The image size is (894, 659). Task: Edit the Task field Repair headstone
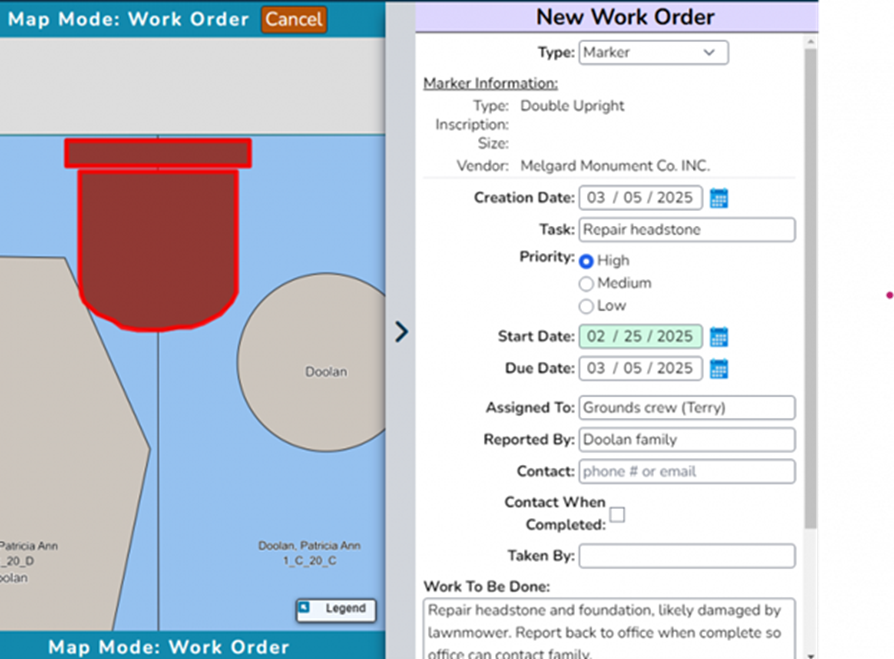[x=687, y=230]
